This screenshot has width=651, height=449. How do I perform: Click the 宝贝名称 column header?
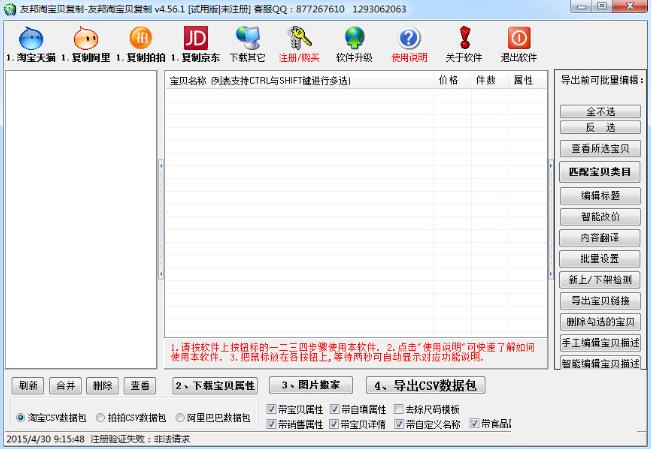(x=299, y=80)
